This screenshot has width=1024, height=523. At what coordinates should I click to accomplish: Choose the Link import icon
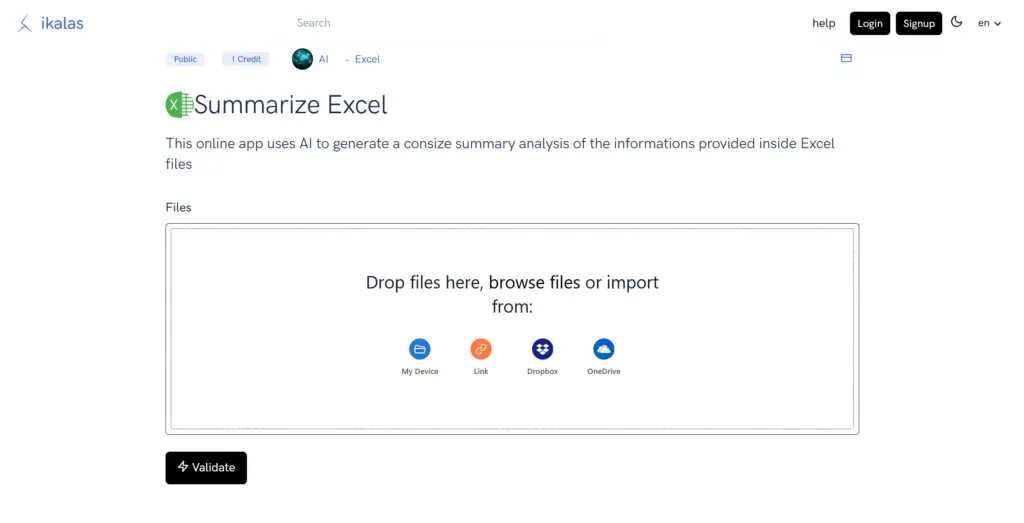pyautogui.click(x=481, y=349)
